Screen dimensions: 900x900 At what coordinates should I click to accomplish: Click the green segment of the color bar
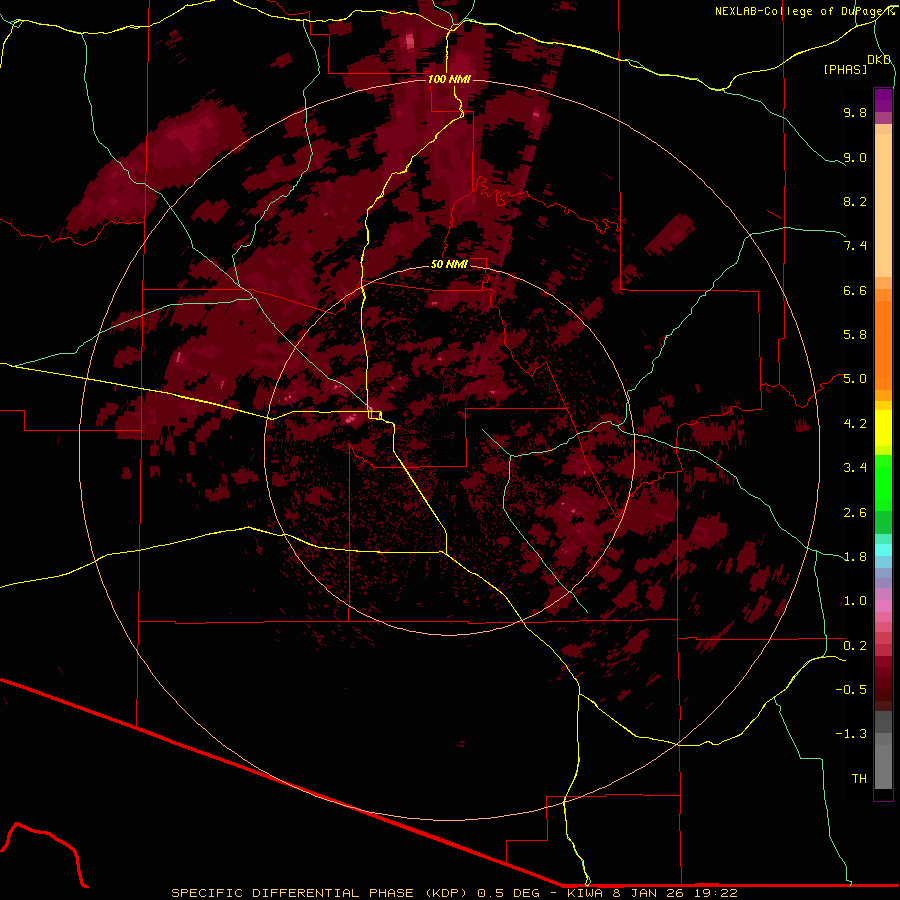coord(883,494)
